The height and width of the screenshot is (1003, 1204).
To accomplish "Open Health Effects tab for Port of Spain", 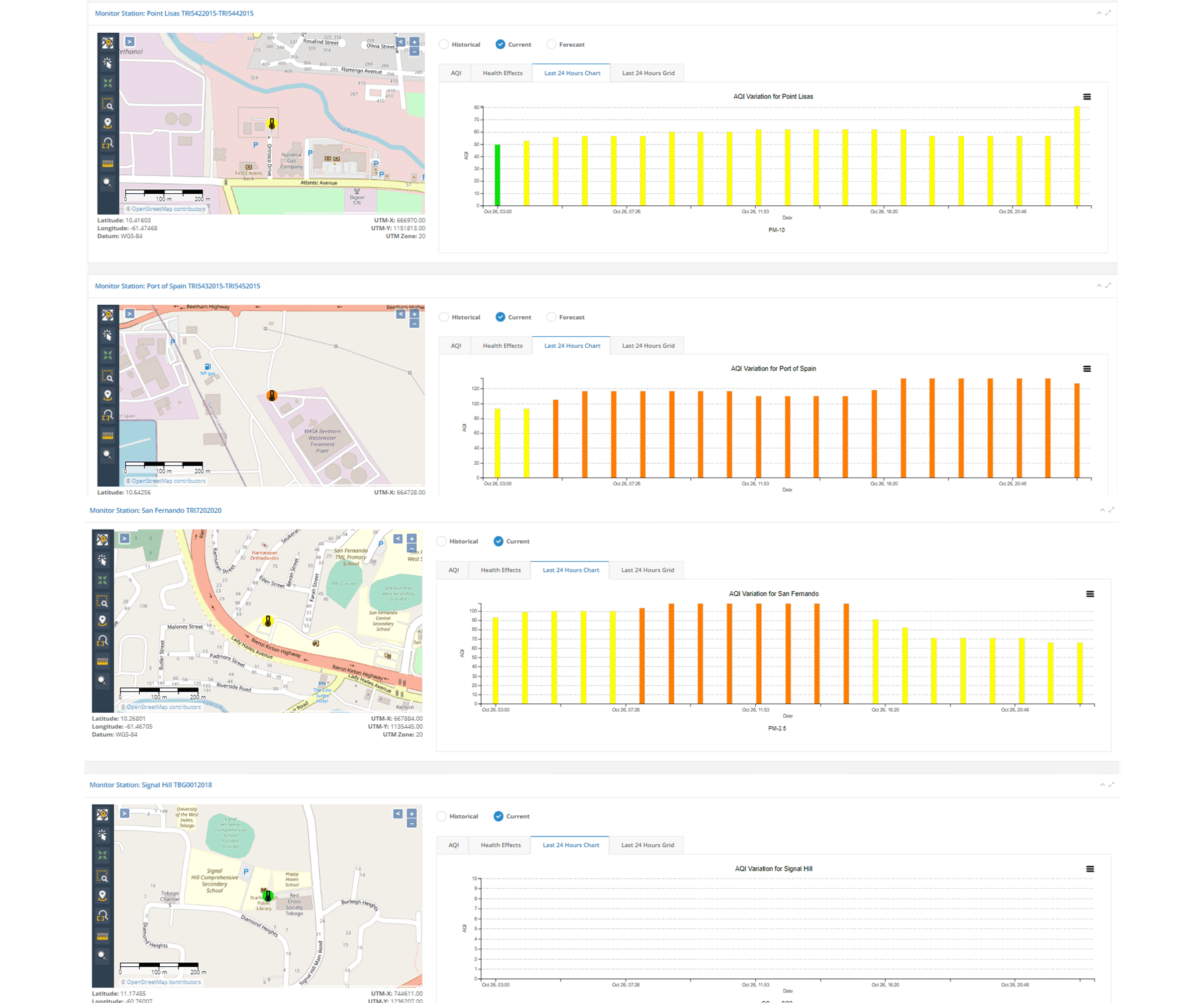I will pos(502,346).
